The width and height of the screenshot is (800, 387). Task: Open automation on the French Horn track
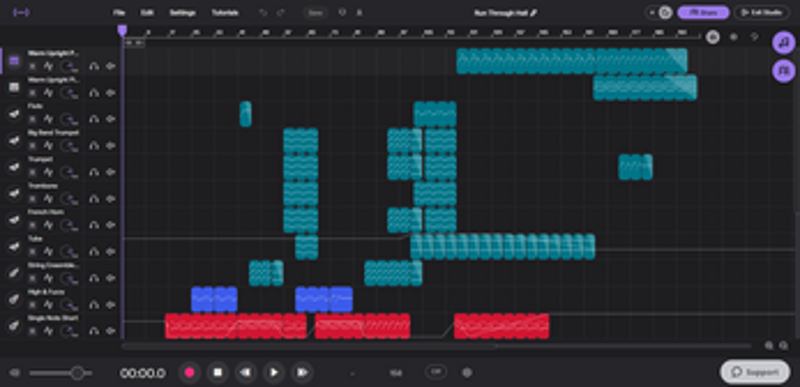(x=48, y=225)
